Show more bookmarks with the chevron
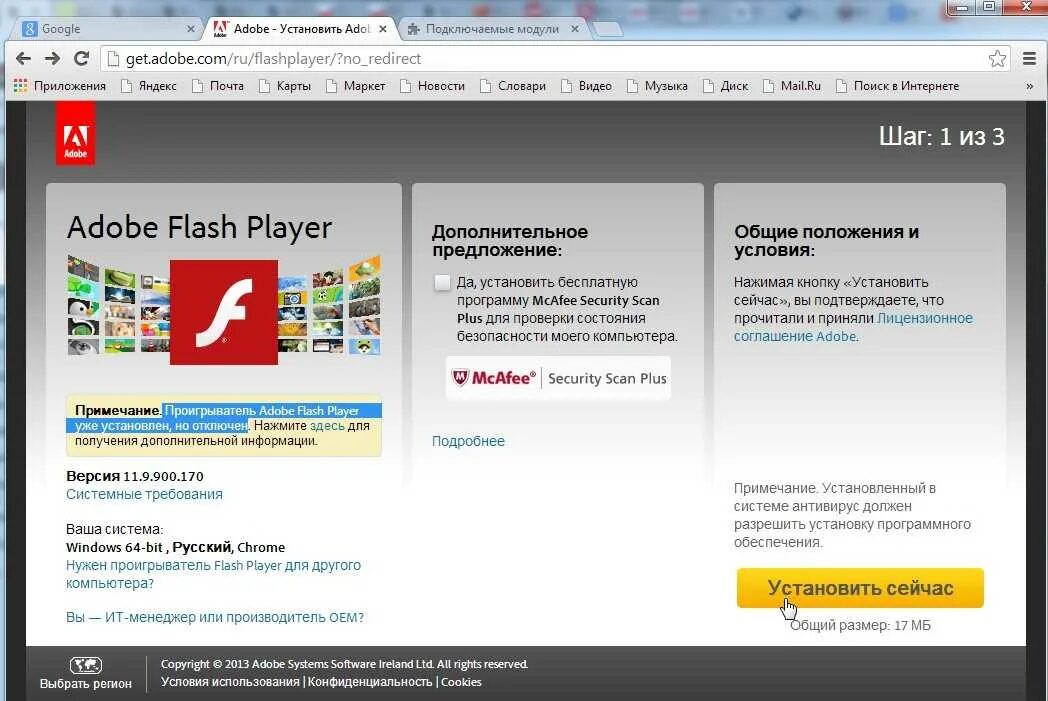The width and height of the screenshot is (1048, 701). click(1029, 86)
